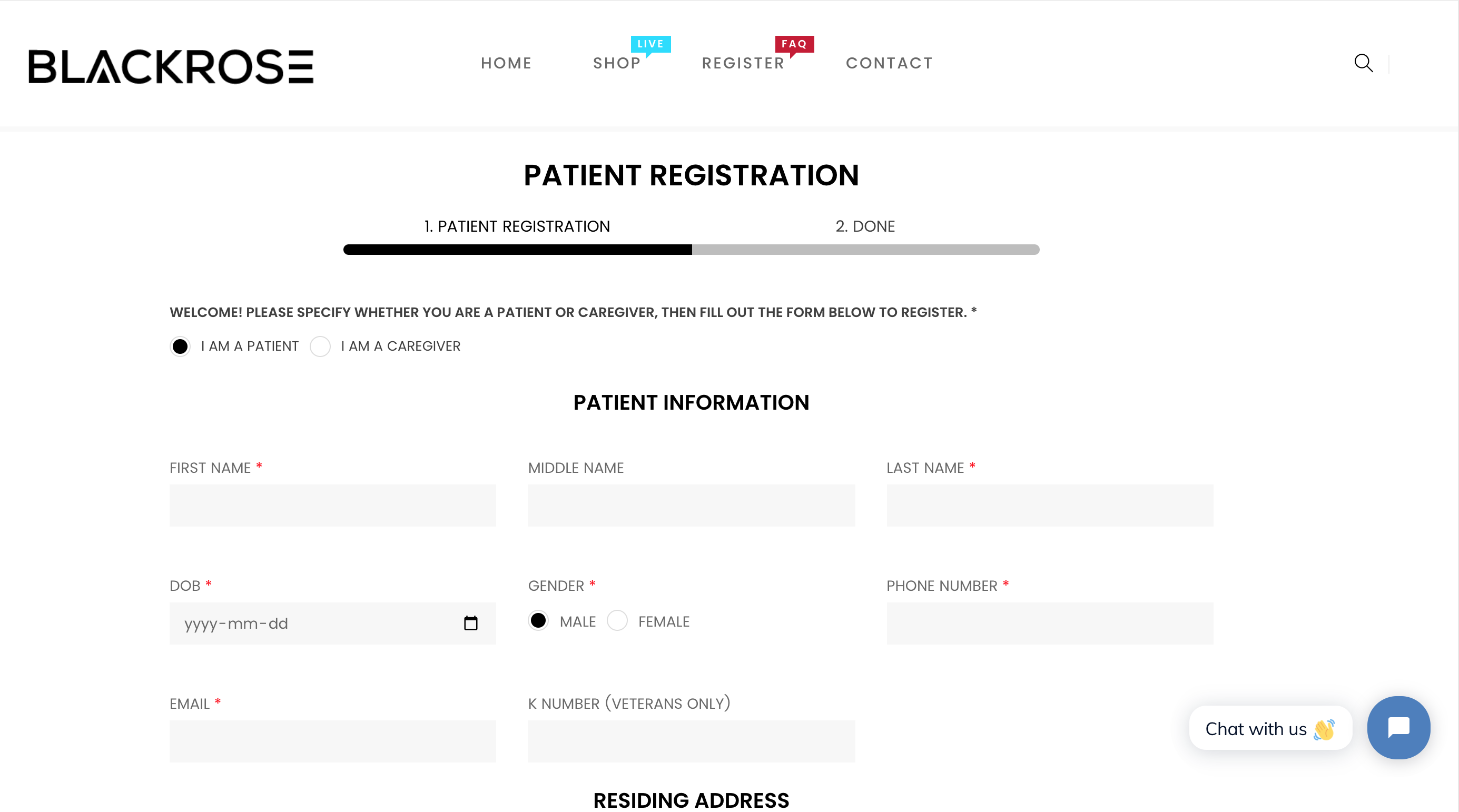Select the 2. Done step label
This screenshot has height=812, width=1459.
coord(865,226)
